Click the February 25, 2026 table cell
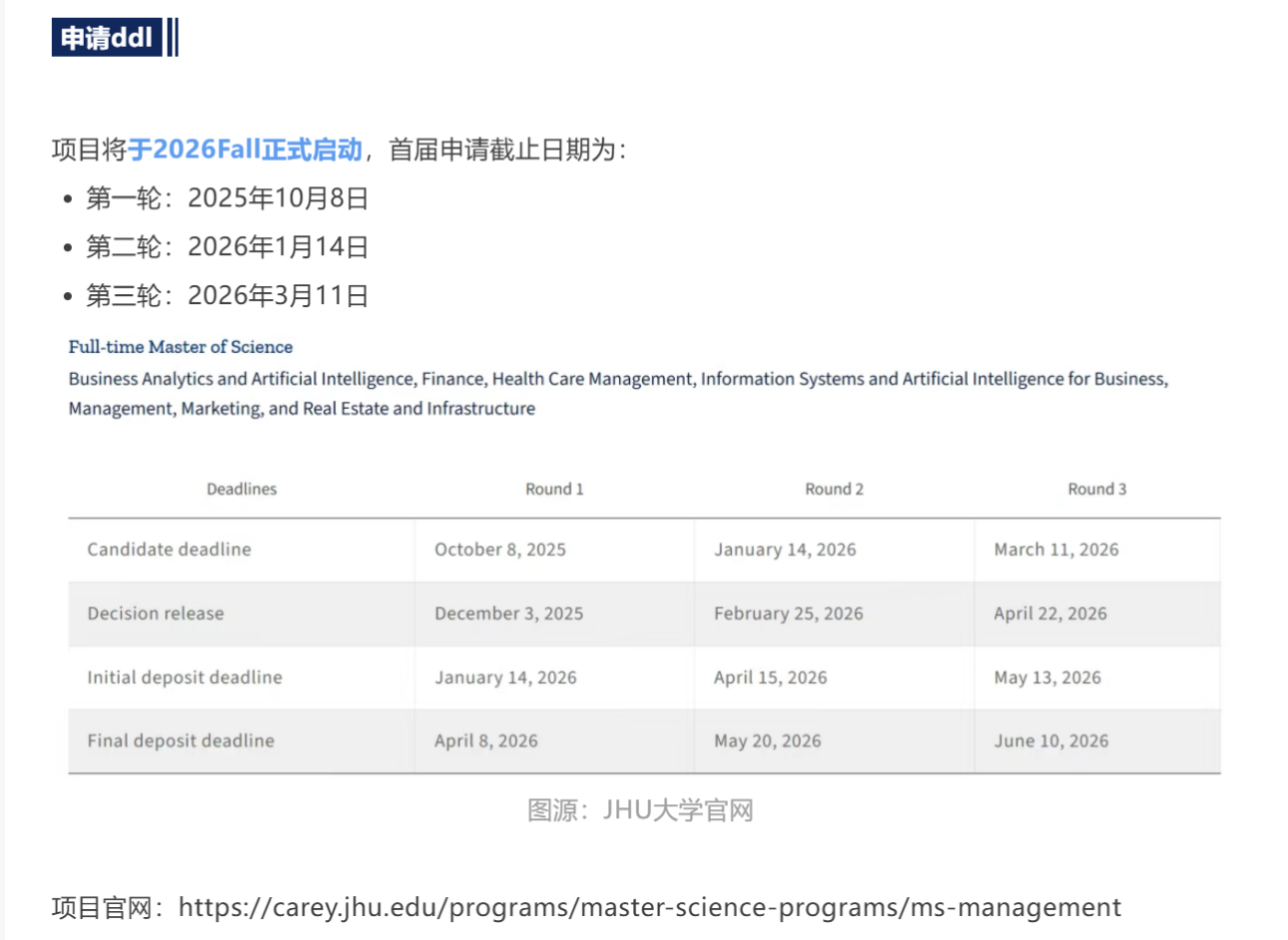 pyautogui.click(x=788, y=614)
